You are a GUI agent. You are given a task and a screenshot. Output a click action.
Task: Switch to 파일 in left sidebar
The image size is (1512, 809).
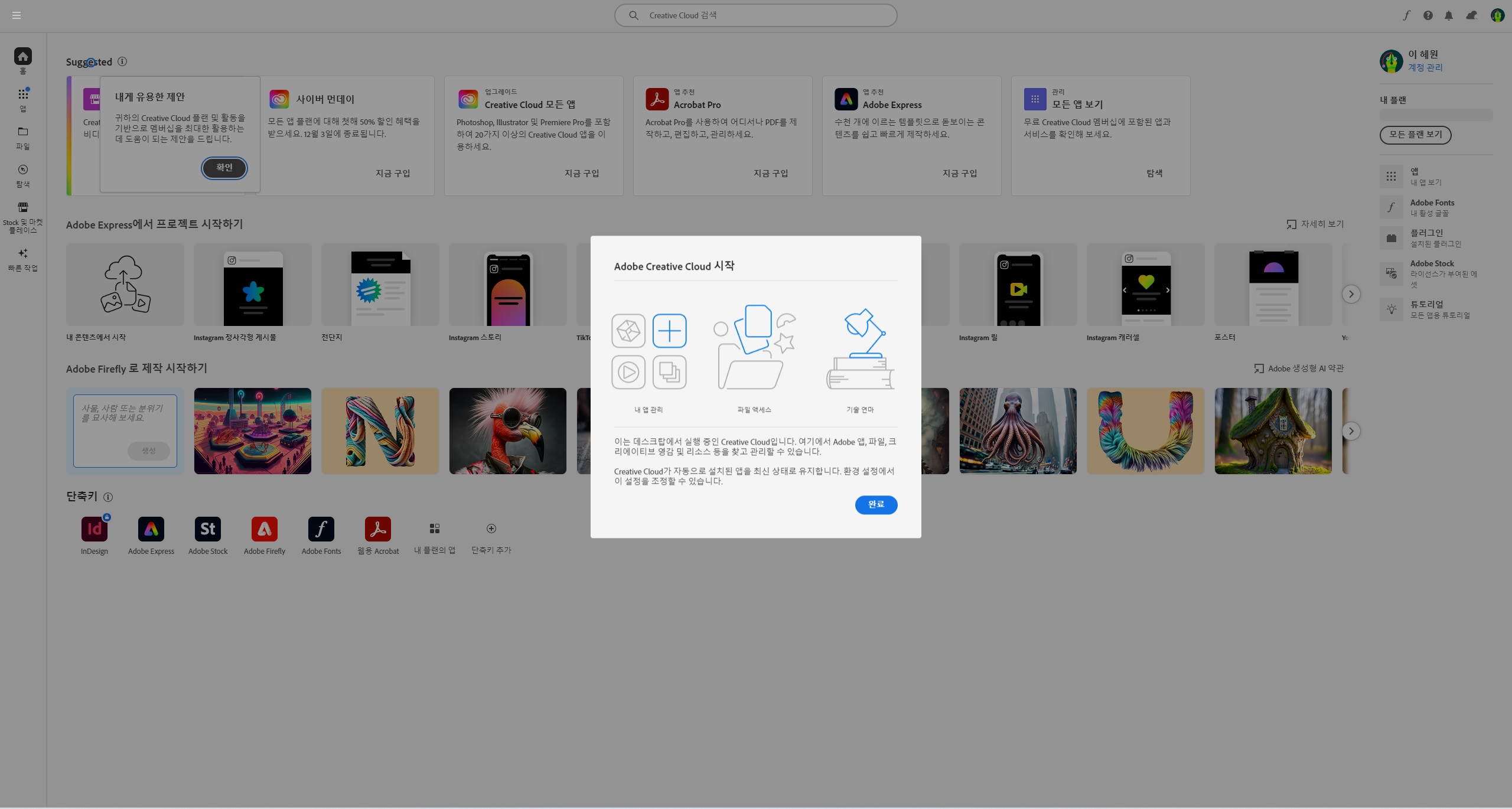23,137
